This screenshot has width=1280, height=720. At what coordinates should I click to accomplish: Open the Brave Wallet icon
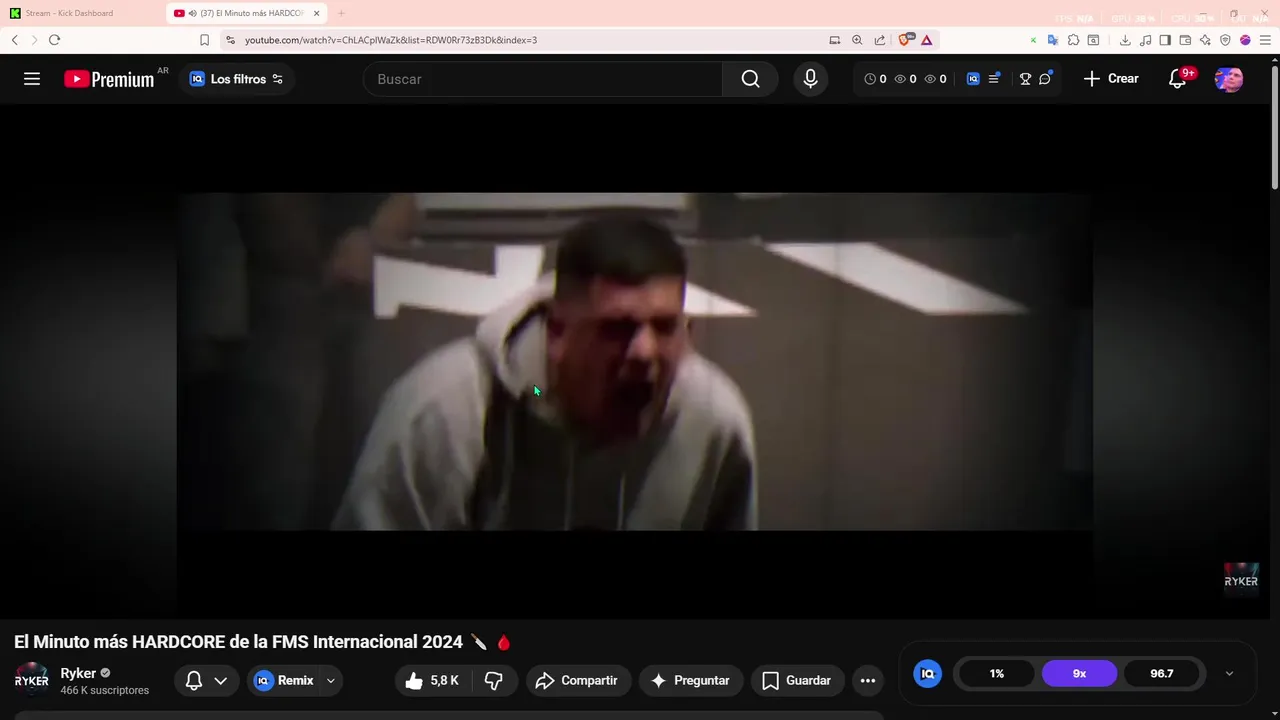point(1185,40)
